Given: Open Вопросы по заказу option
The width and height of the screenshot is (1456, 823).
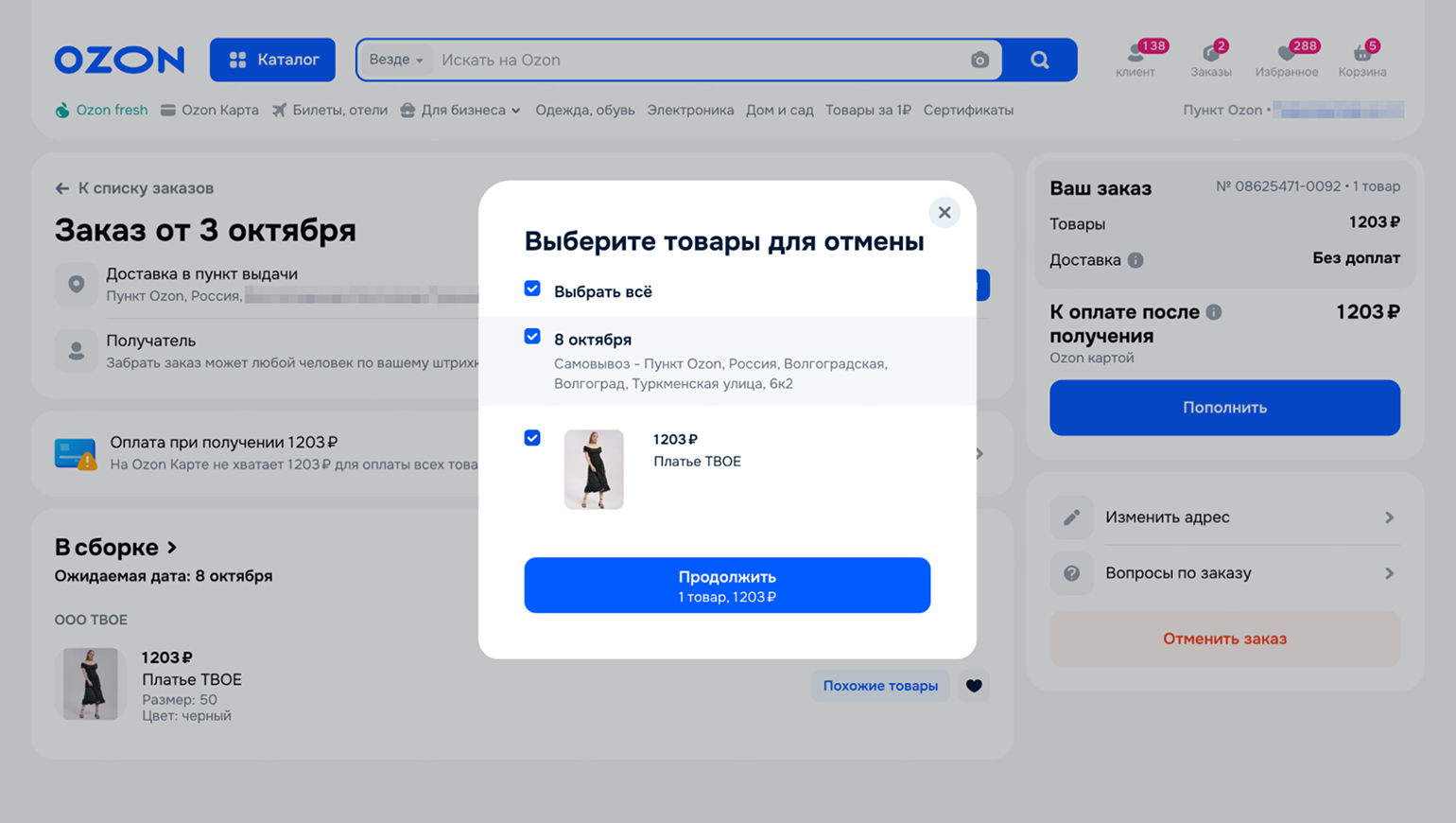Looking at the screenshot, I should pos(1224,573).
